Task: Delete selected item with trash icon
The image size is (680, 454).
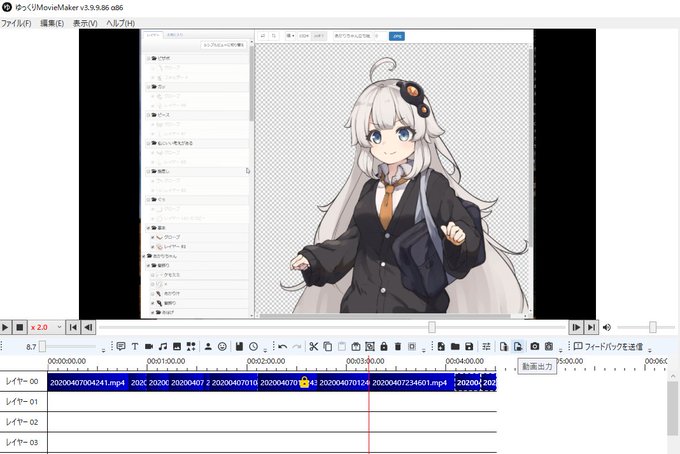Action: coord(398,346)
